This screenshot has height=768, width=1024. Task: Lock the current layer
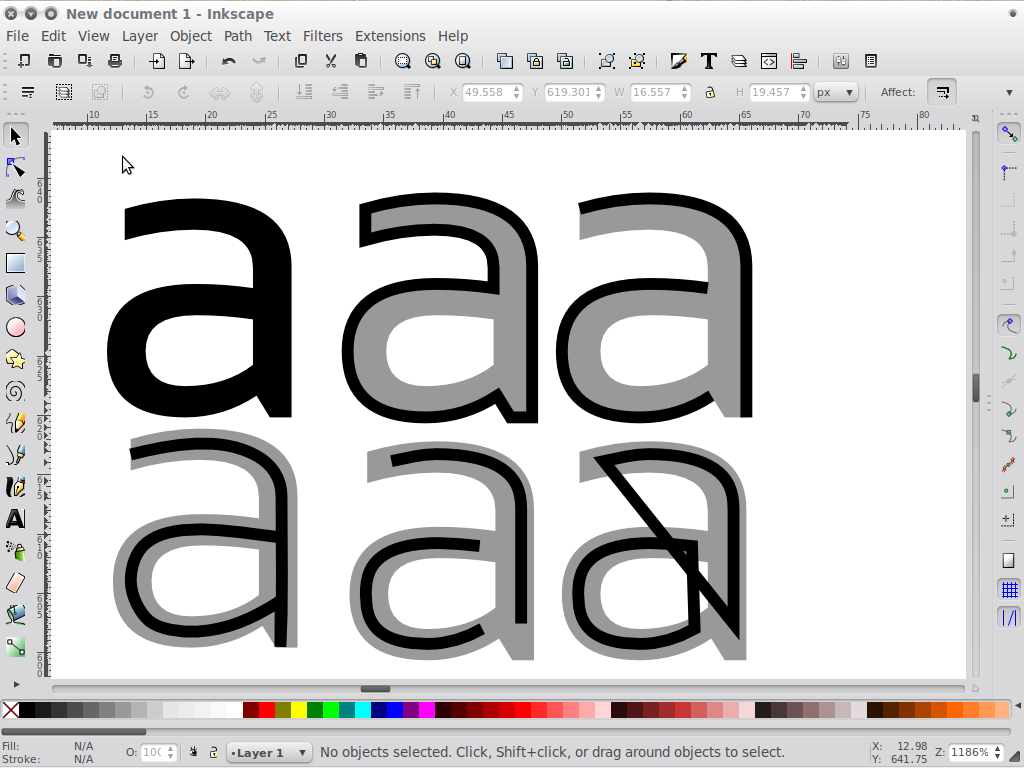coord(214,752)
